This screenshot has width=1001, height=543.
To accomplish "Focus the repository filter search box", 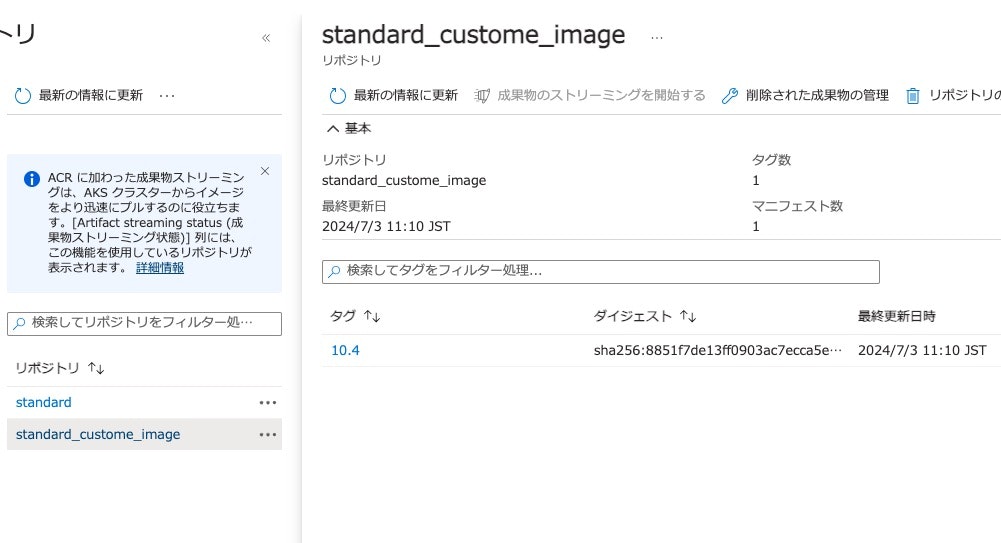I will pos(144,324).
